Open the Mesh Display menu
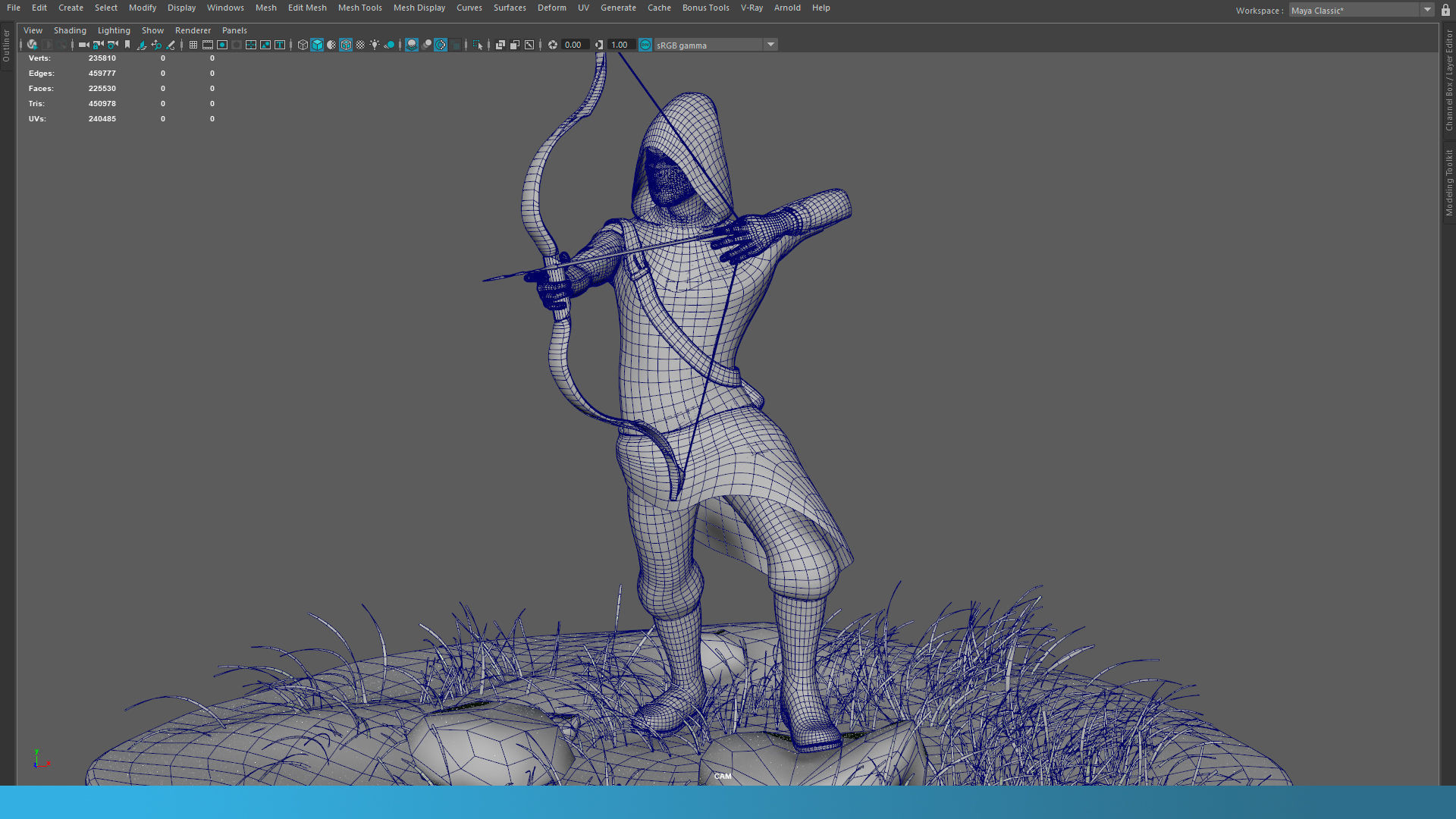The image size is (1456, 819). tap(419, 8)
